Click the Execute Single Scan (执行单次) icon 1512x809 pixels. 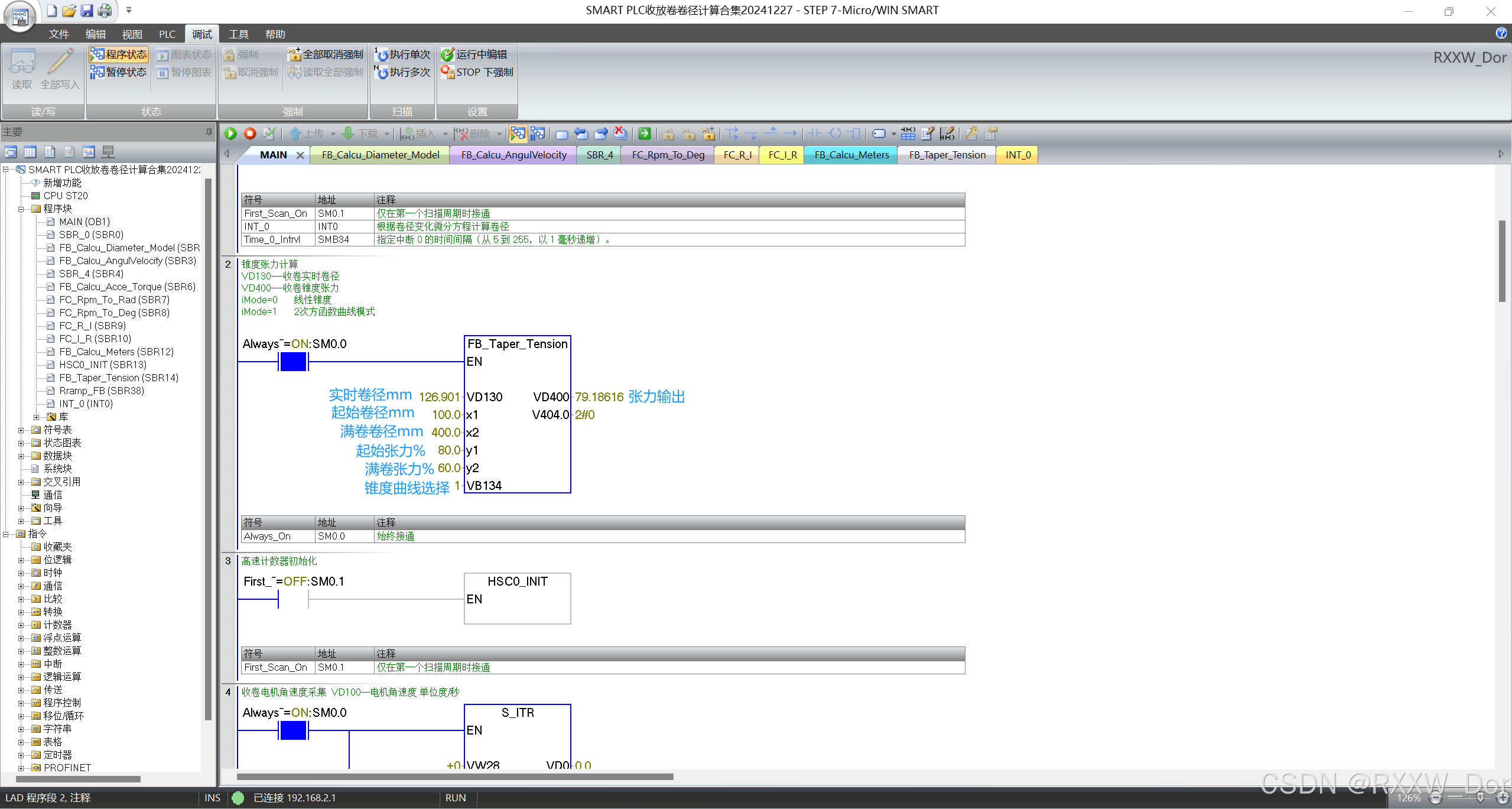[x=382, y=55]
